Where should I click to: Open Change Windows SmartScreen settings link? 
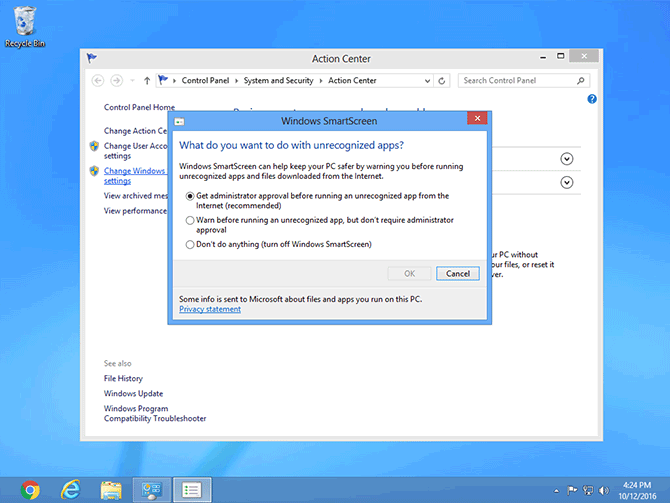pos(135,176)
